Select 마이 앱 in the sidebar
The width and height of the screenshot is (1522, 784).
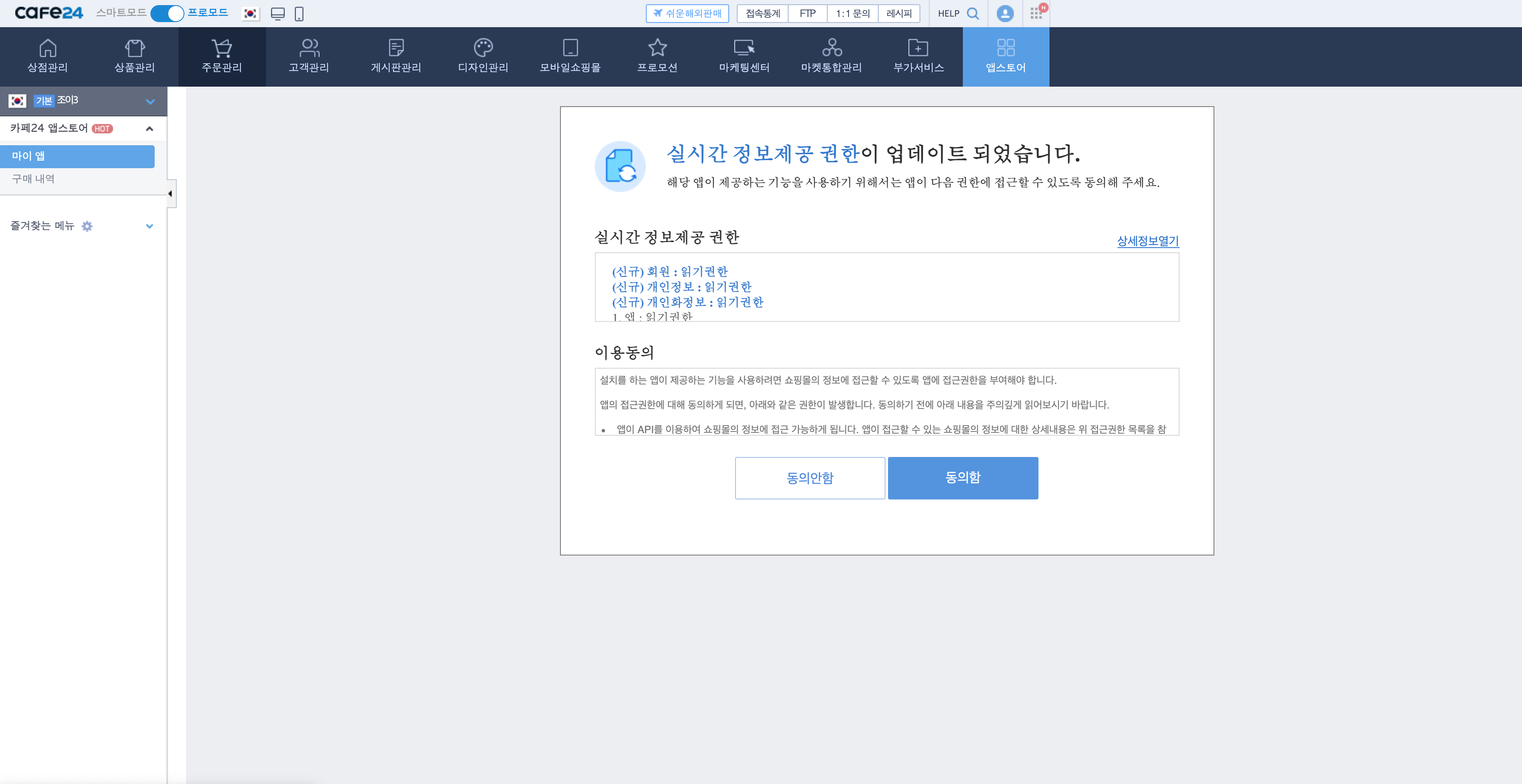click(x=77, y=156)
